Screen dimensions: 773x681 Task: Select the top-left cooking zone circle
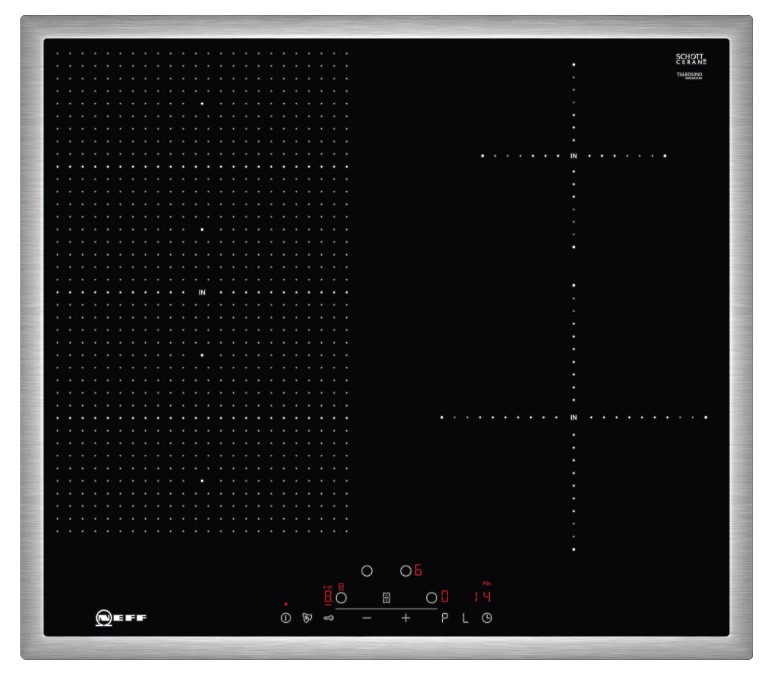(366, 571)
